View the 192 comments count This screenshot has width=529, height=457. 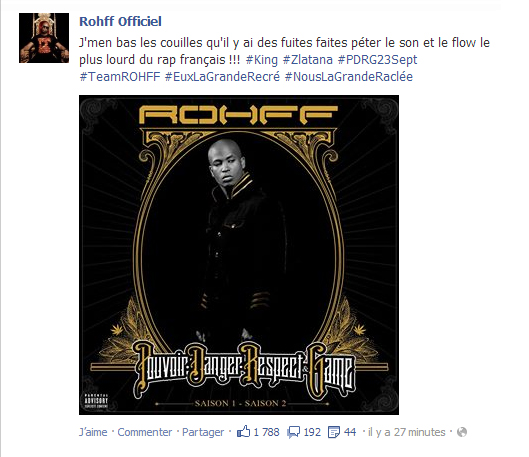[x=312, y=432]
